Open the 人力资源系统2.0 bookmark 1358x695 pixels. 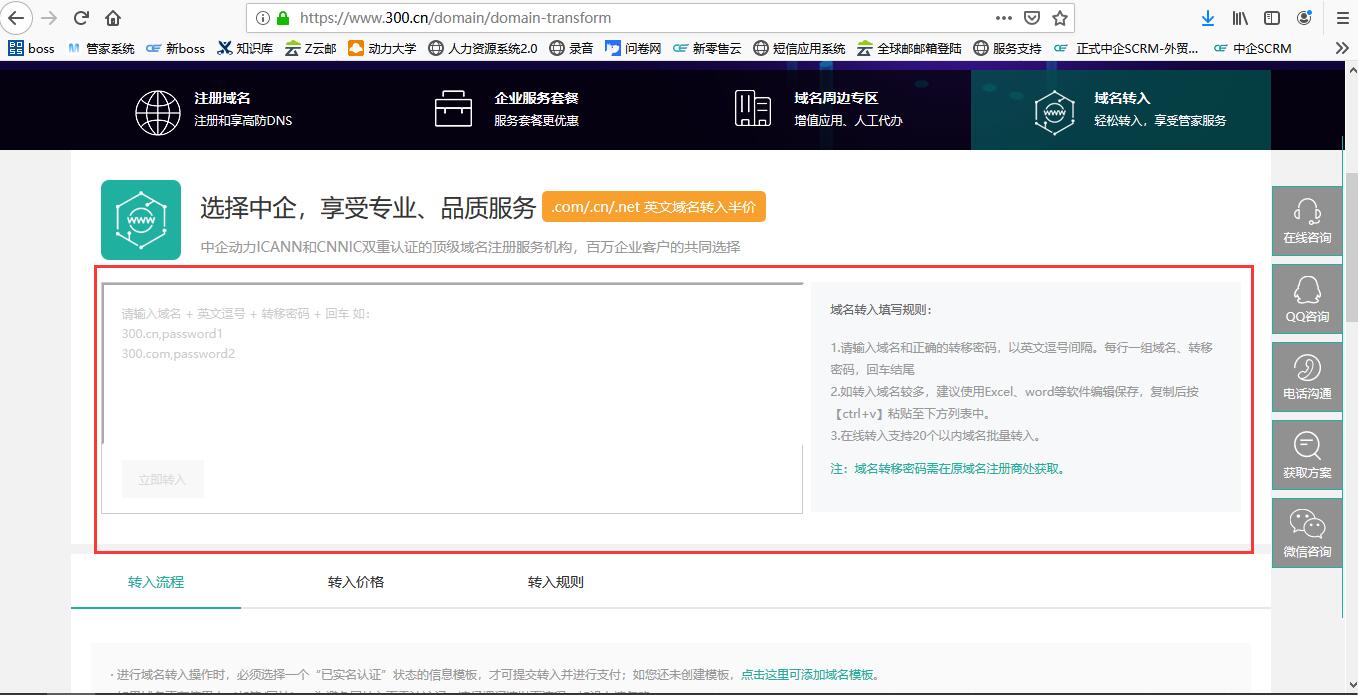(482, 48)
